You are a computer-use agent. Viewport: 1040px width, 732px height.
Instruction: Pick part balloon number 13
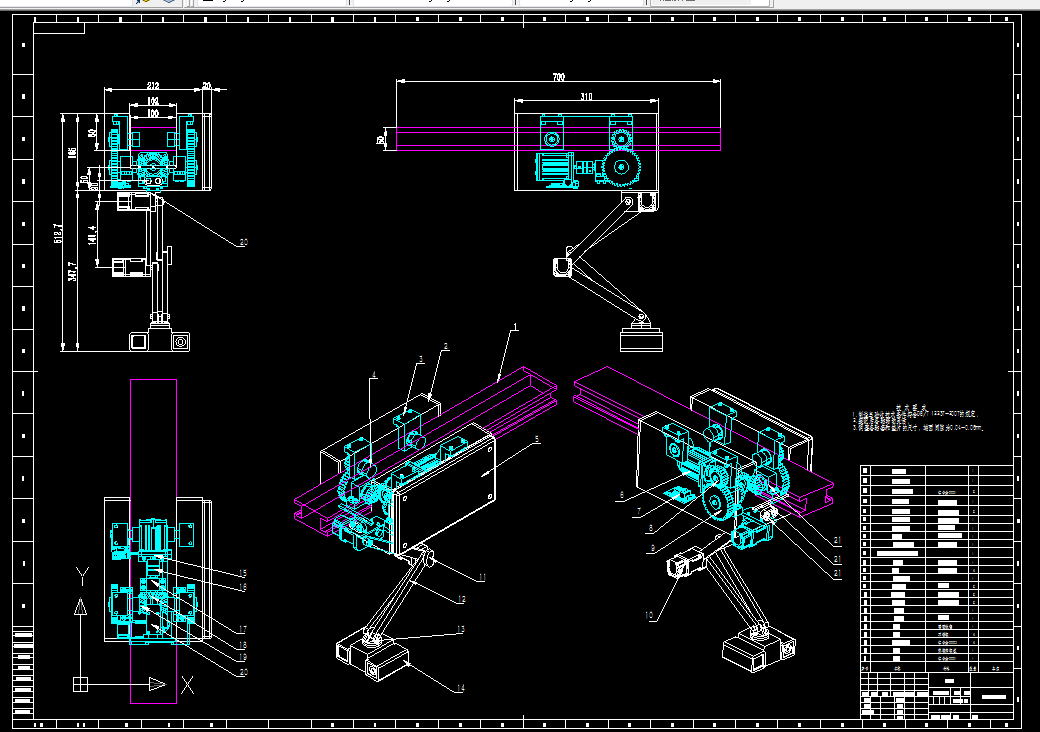tap(460, 629)
